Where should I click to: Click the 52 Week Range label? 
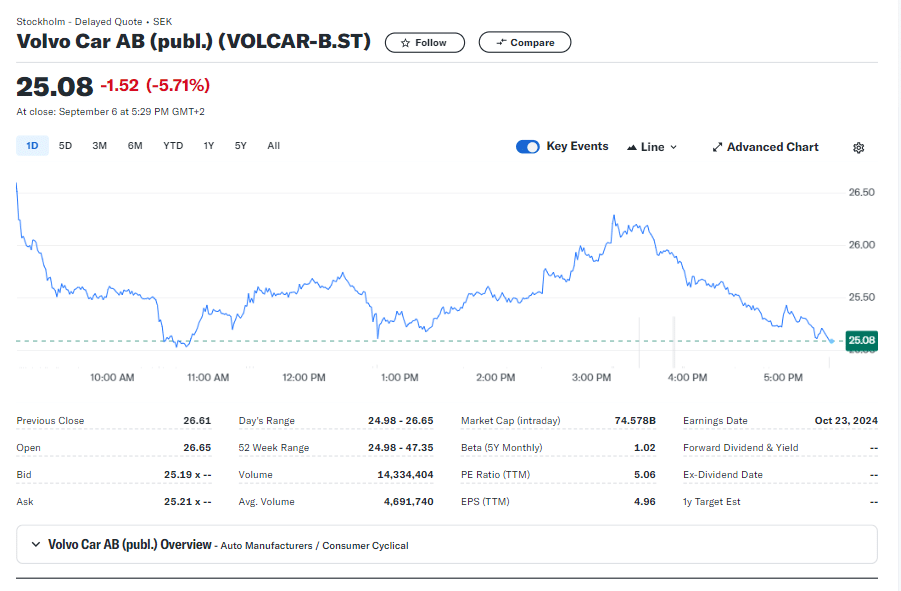[x=274, y=447]
